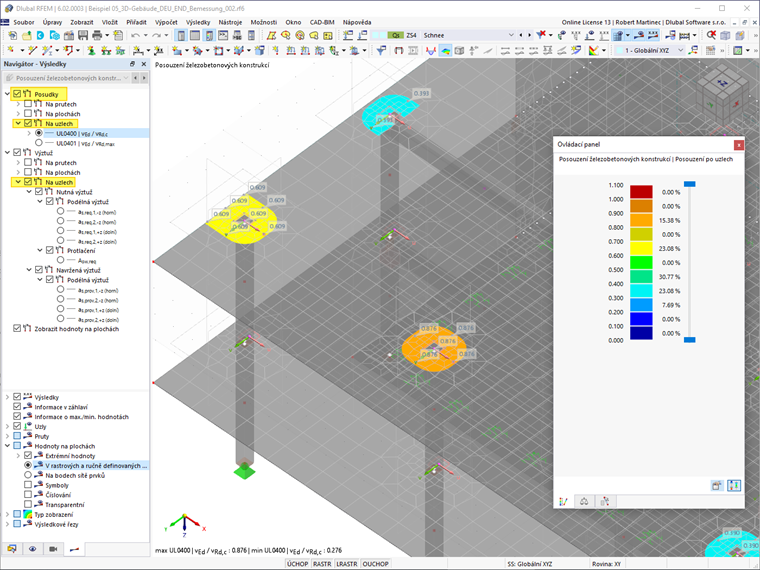
Task: Open the navigator Display eye tab
Action: (x=32, y=549)
